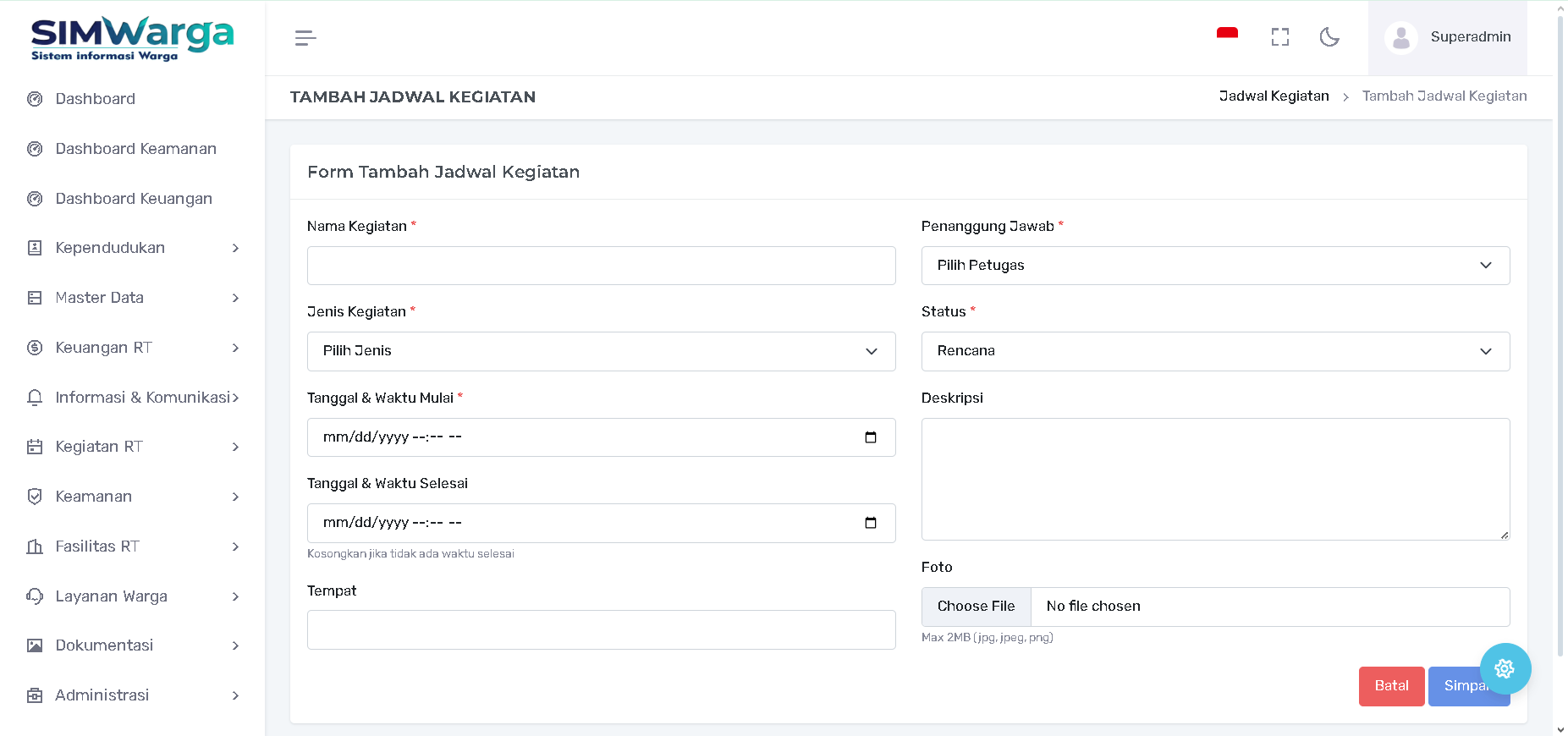Open the Status dropdown showing Rencana
Image resolution: width=1568 pixels, height=736 pixels.
1214,351
